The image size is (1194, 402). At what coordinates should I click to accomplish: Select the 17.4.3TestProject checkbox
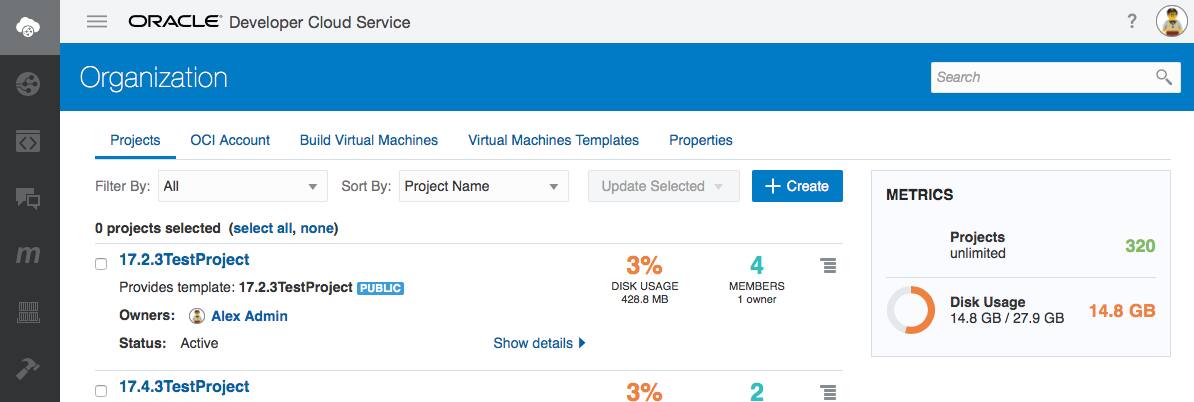(x=101, y=391)
